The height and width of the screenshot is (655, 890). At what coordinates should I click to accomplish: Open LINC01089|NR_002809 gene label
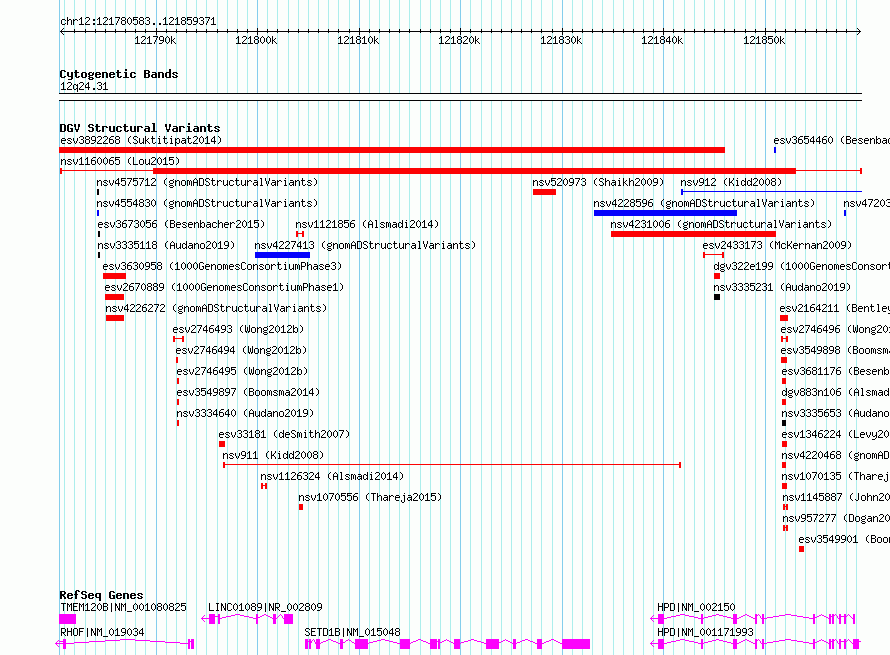(265, 607)
